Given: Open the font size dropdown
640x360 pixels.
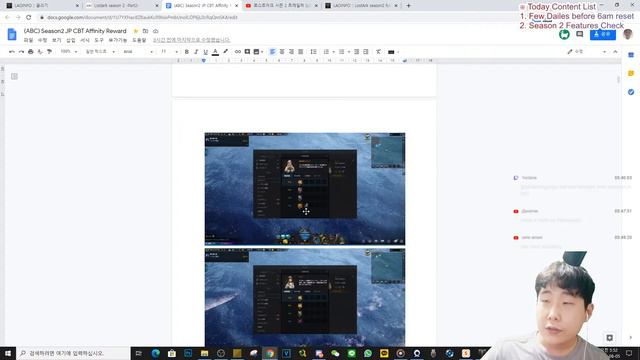Looking at the screenshot, I should coord(169,52).
